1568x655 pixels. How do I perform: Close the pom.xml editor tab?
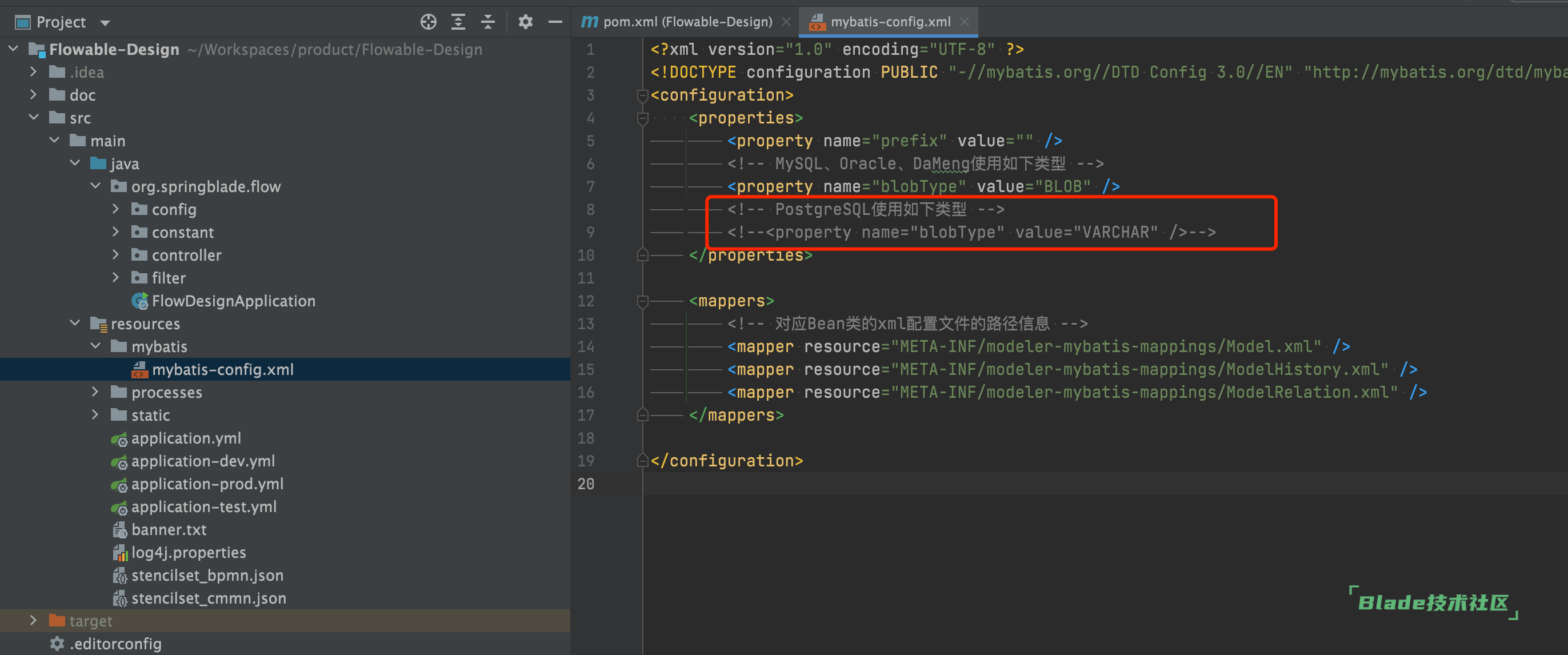(x=786, y=22)
